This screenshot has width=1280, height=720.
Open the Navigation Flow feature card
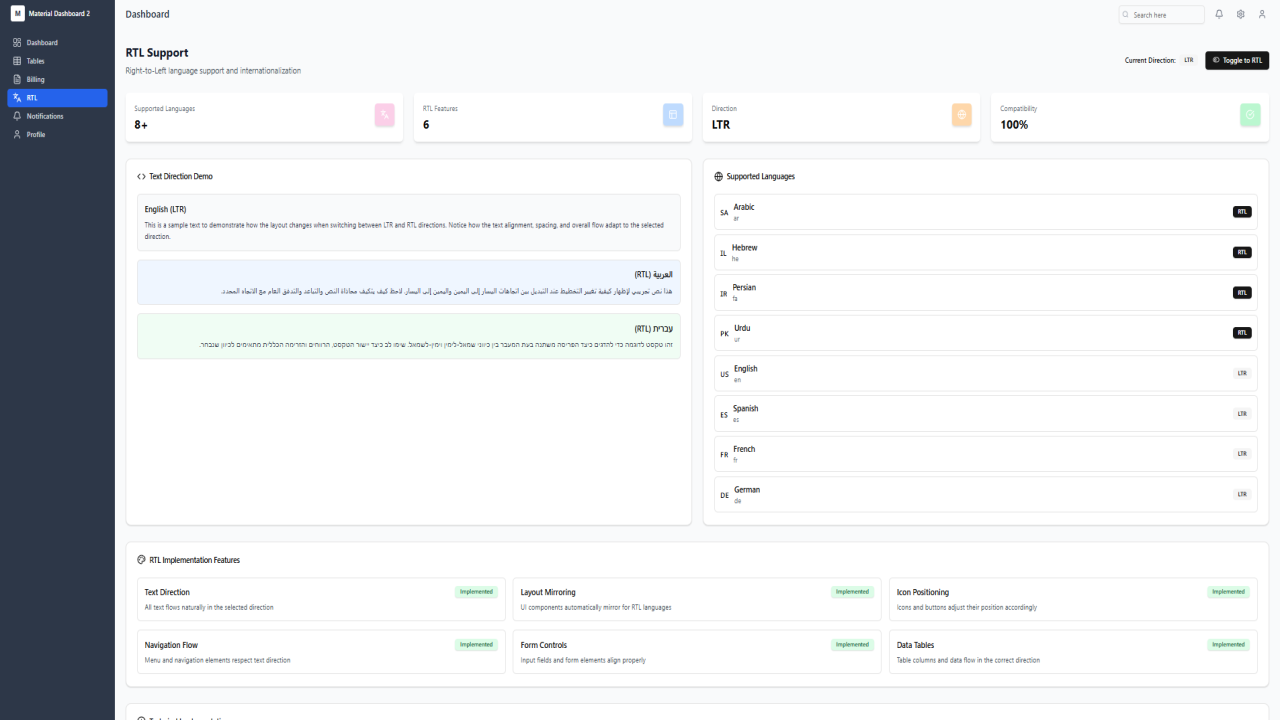click(x=321, y=652)
